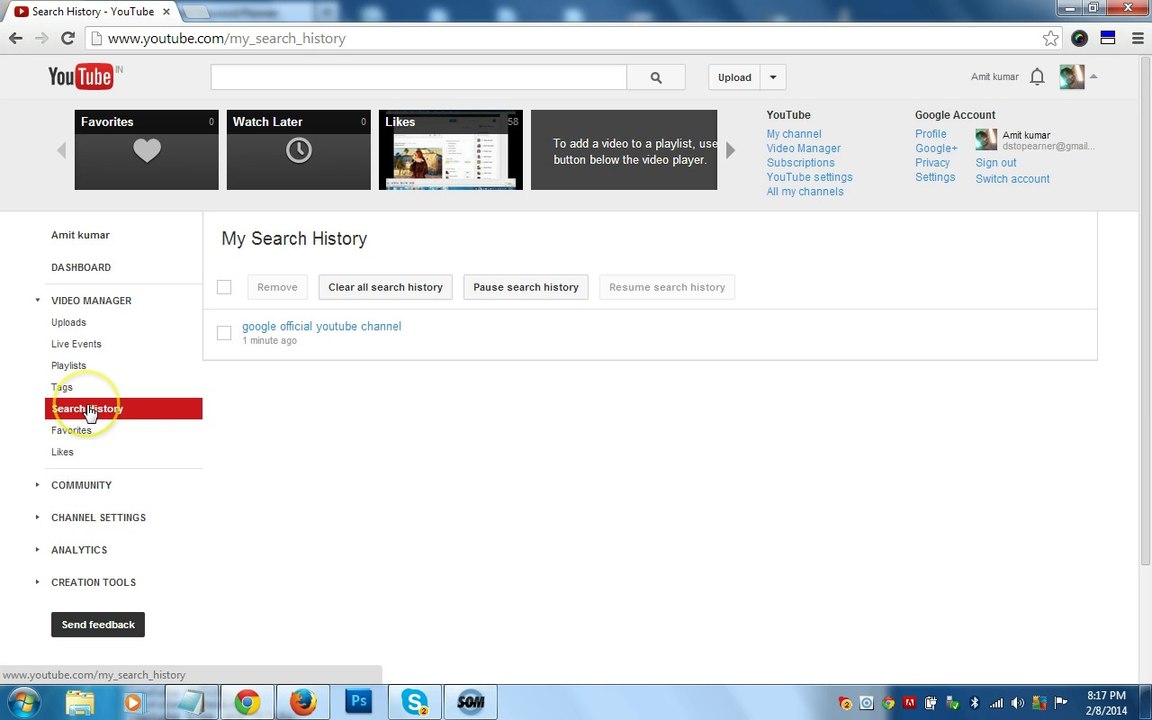Expand the account menu arrow near avatar
Screen dimensions: 1152x720
(x=1093, y=76)
